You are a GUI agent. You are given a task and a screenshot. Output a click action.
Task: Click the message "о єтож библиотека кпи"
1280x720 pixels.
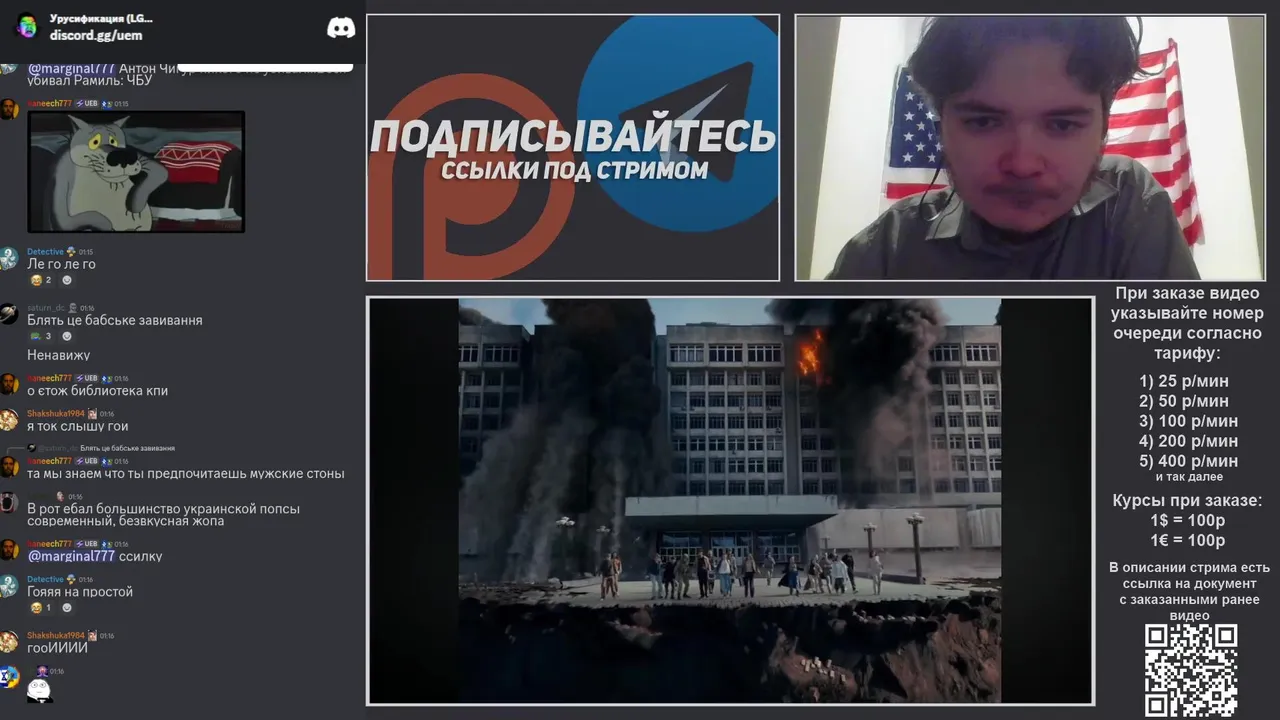[98, 391]
